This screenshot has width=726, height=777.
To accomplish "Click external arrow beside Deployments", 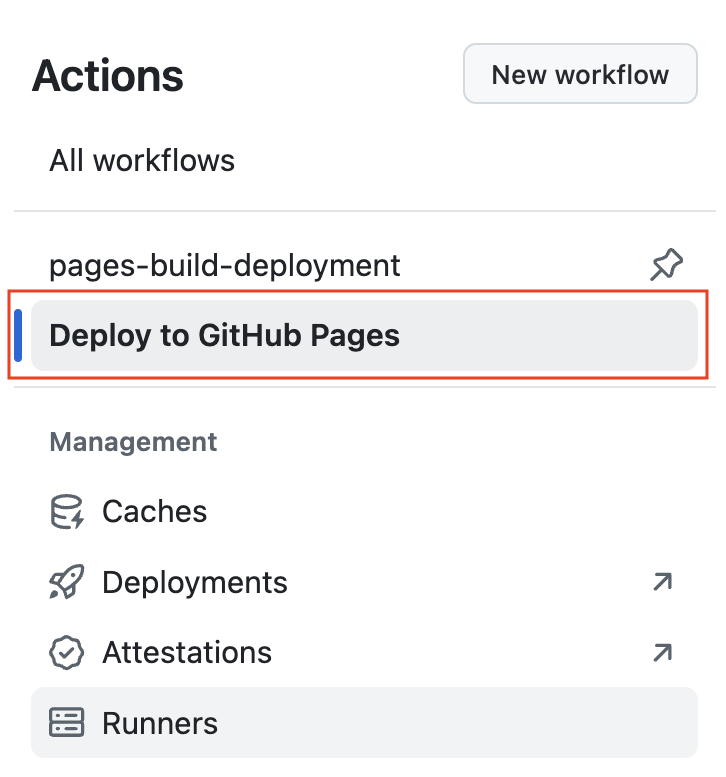I will pyautogui.click(x=663, y=582).
